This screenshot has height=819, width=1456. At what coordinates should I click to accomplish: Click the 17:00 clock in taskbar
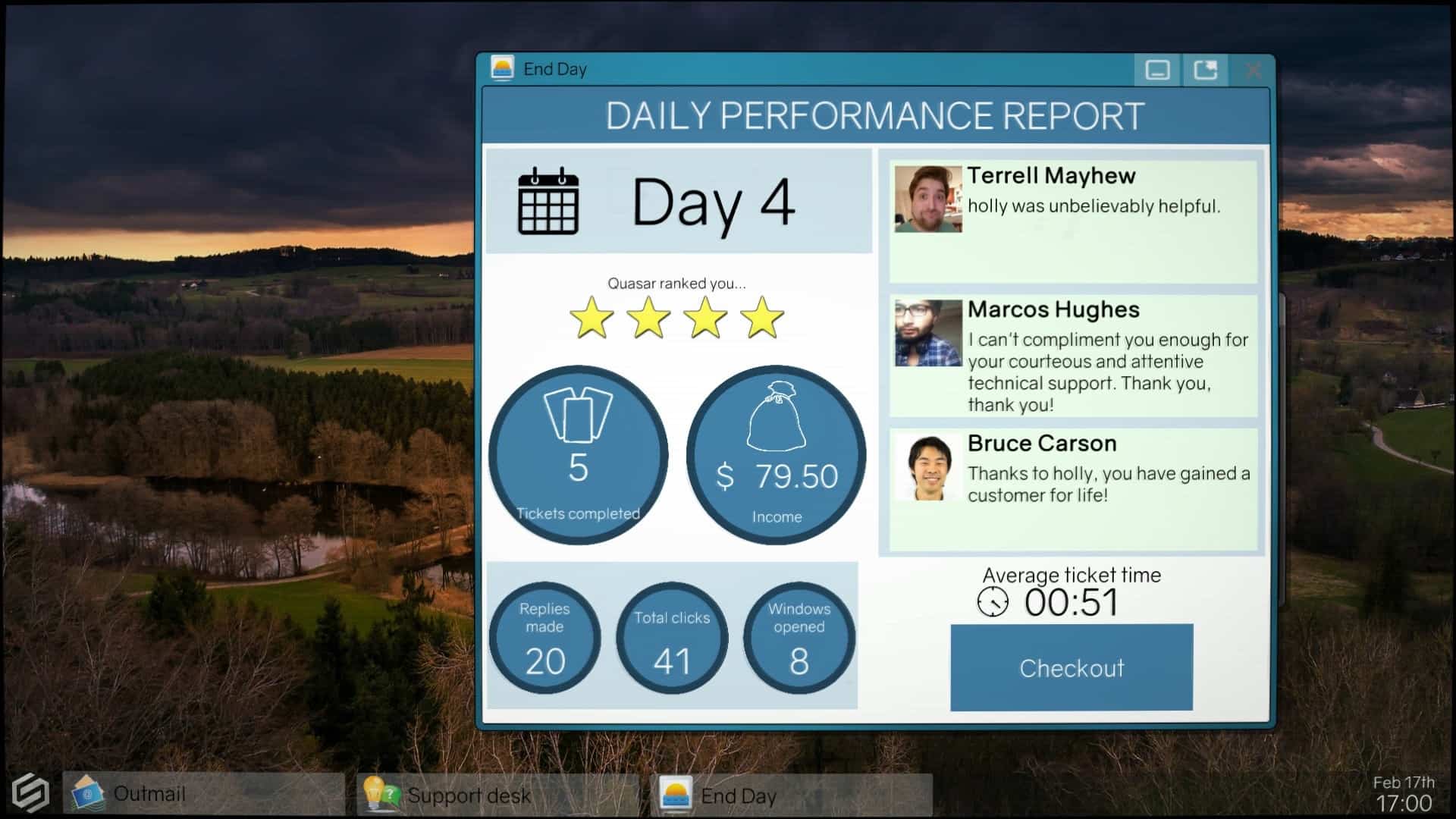pos(1404,804)
